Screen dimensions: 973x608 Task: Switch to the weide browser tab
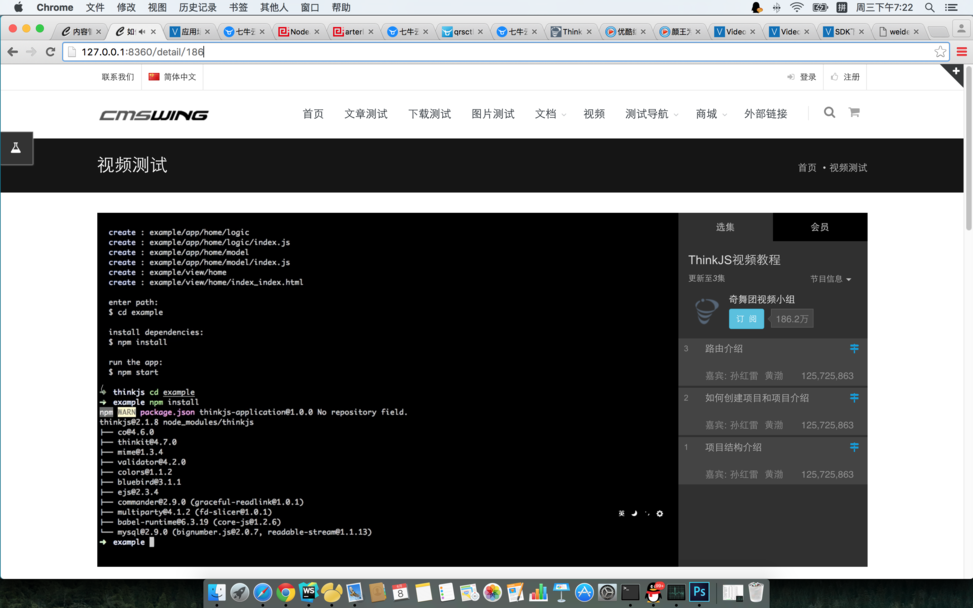899,32
